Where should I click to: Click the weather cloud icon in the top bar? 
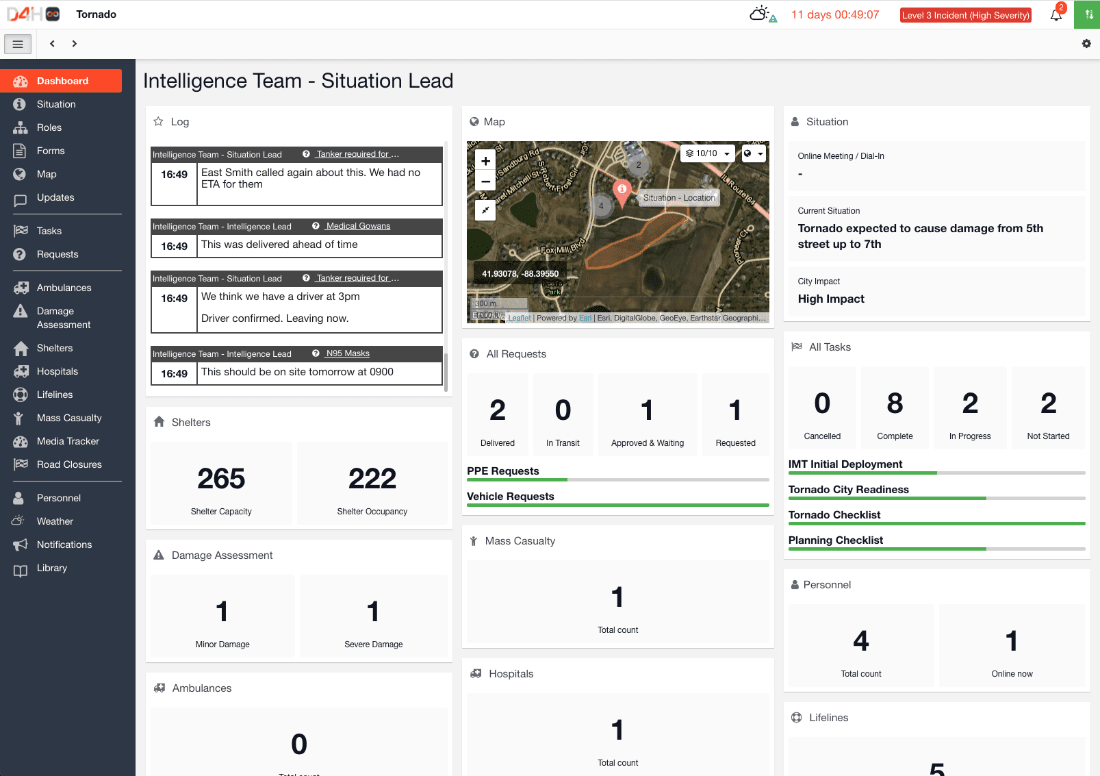pyautogui.click(x=760, y=14)
